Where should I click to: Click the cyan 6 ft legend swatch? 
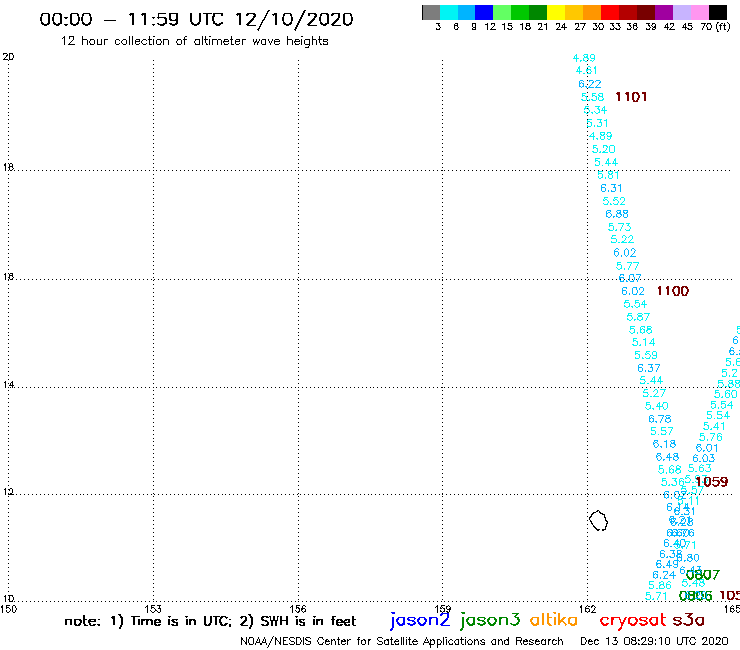pyautogui.click(x=449, y=12)
